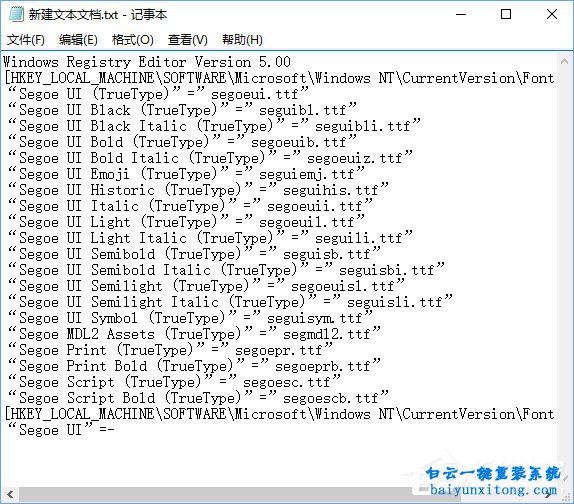The height and width of the screenshot is (504, 574).
Task: Click text 'Segoe Print Bold (TrueType)'
Action: (126, 366)
